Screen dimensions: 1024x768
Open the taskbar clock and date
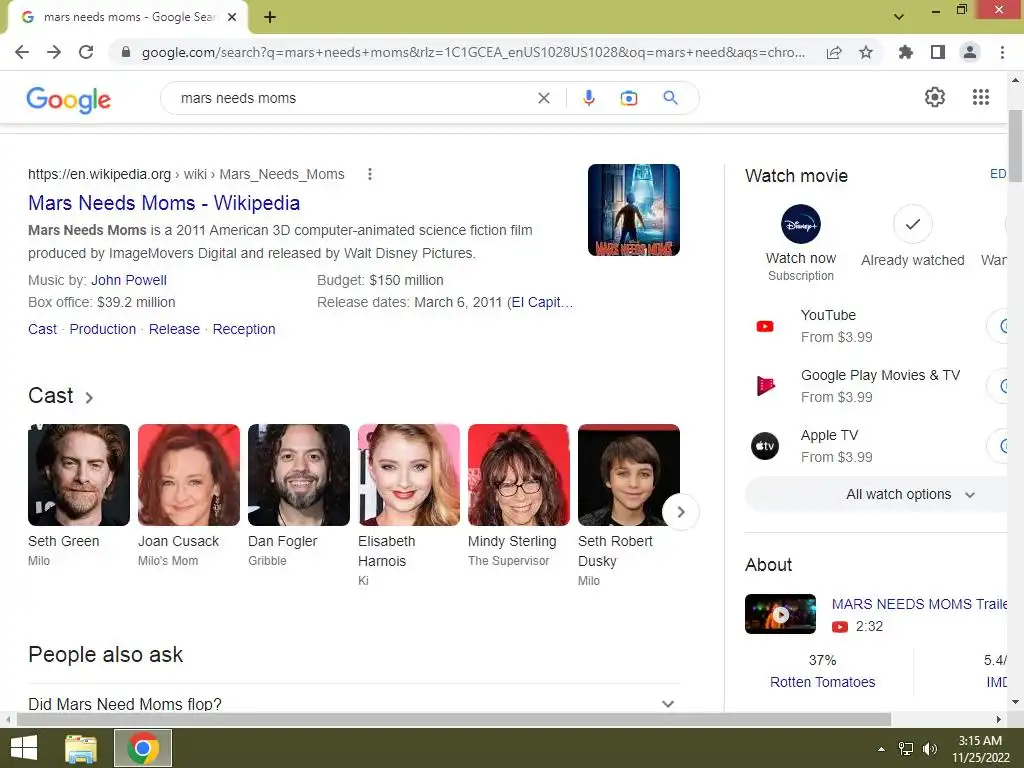[x=980, y=748]
